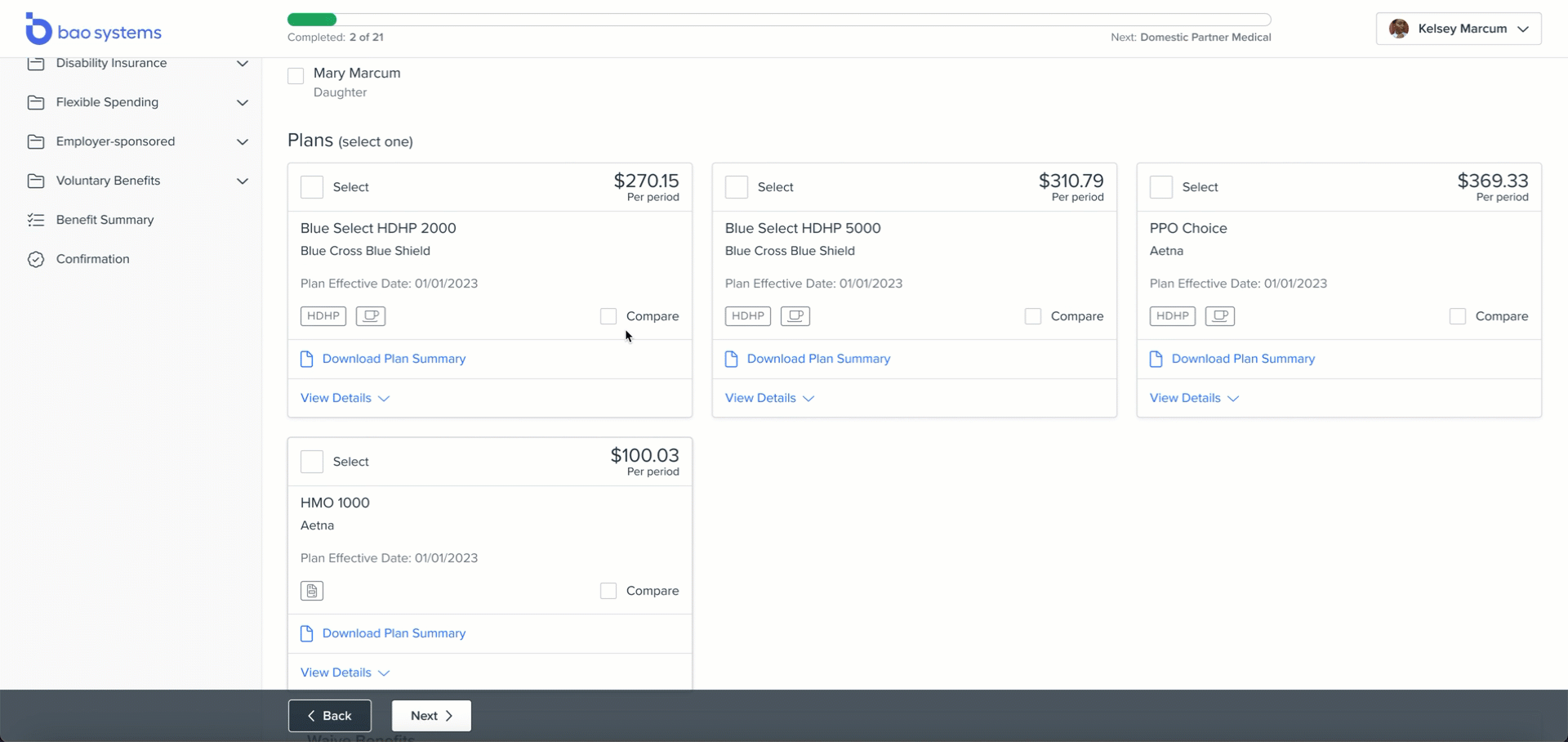This screenshot has width=1568, height=742.
Task: Go to Flexible Spending section
Action: click(107, 102)
